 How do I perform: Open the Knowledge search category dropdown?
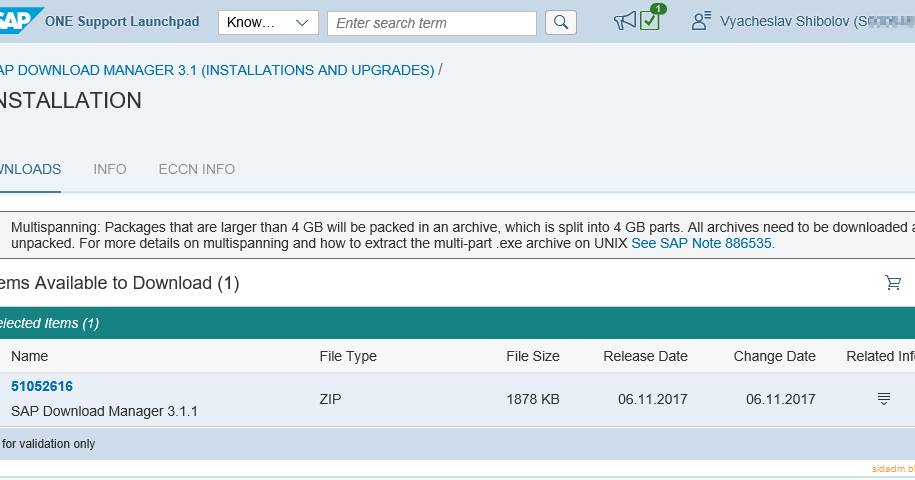(268, 23)
